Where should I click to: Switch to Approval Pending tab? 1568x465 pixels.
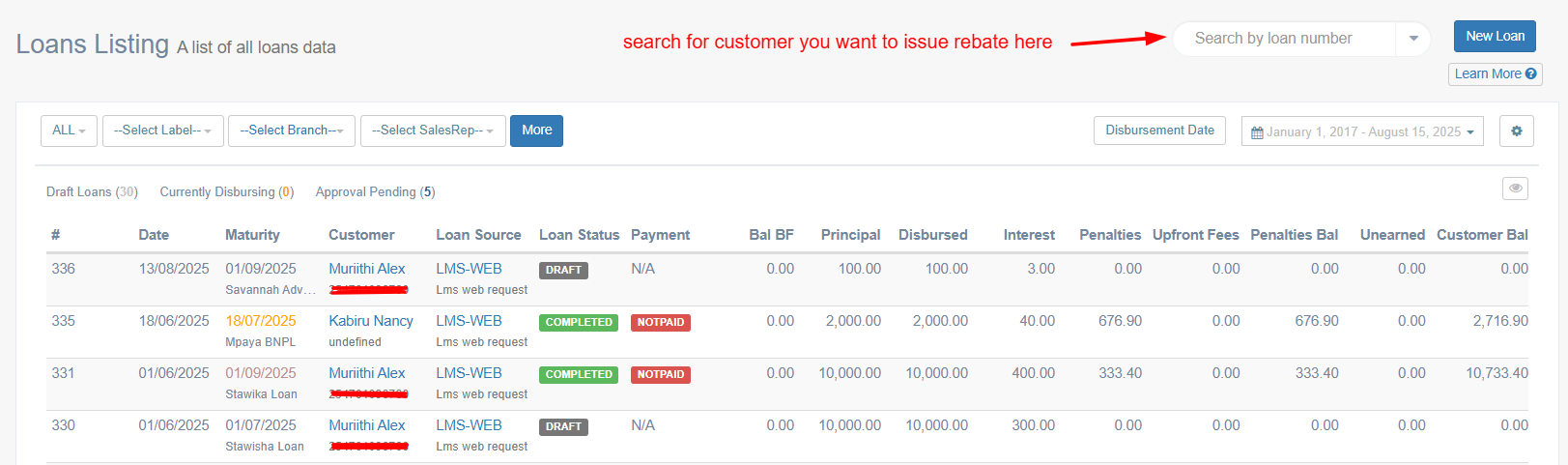point(375,192)
